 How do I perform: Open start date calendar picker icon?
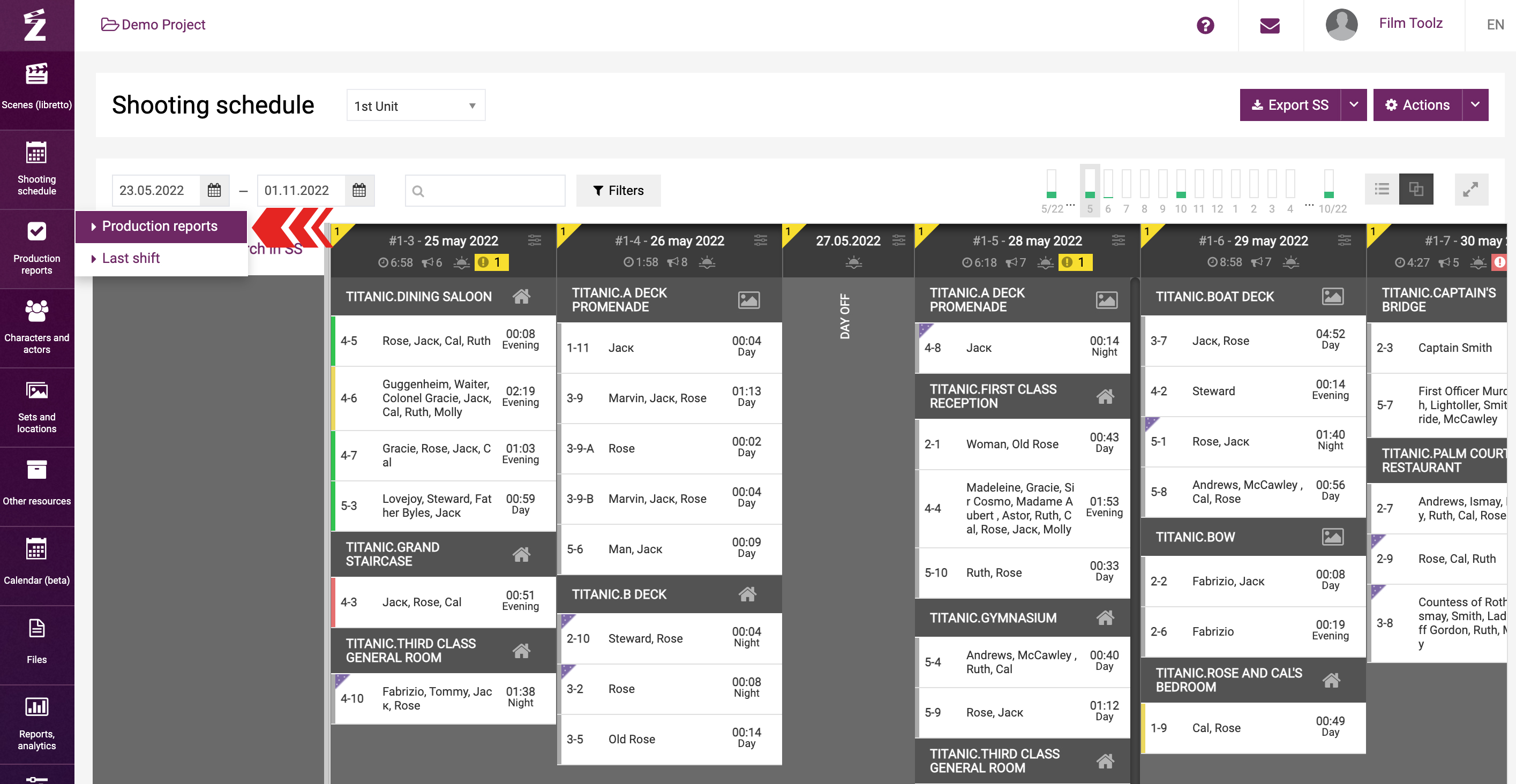pos(214,190)
